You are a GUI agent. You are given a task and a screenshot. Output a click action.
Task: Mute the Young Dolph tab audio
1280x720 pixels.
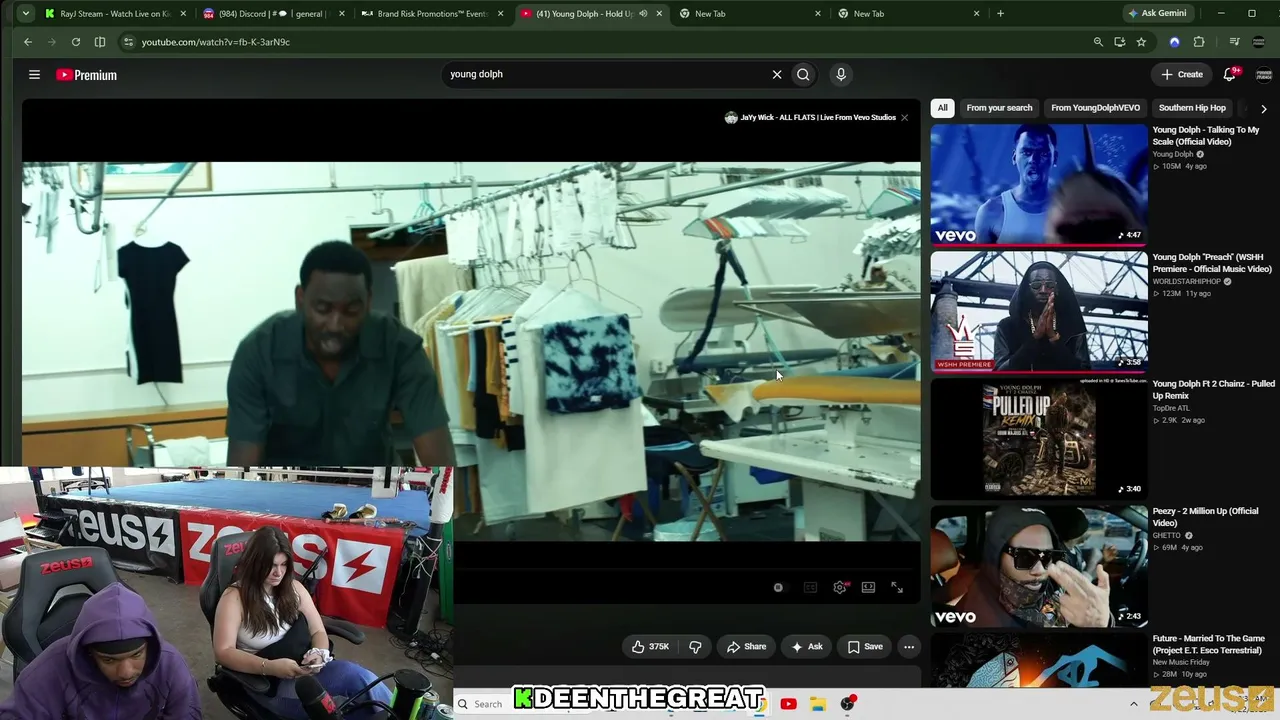point(643,14)
